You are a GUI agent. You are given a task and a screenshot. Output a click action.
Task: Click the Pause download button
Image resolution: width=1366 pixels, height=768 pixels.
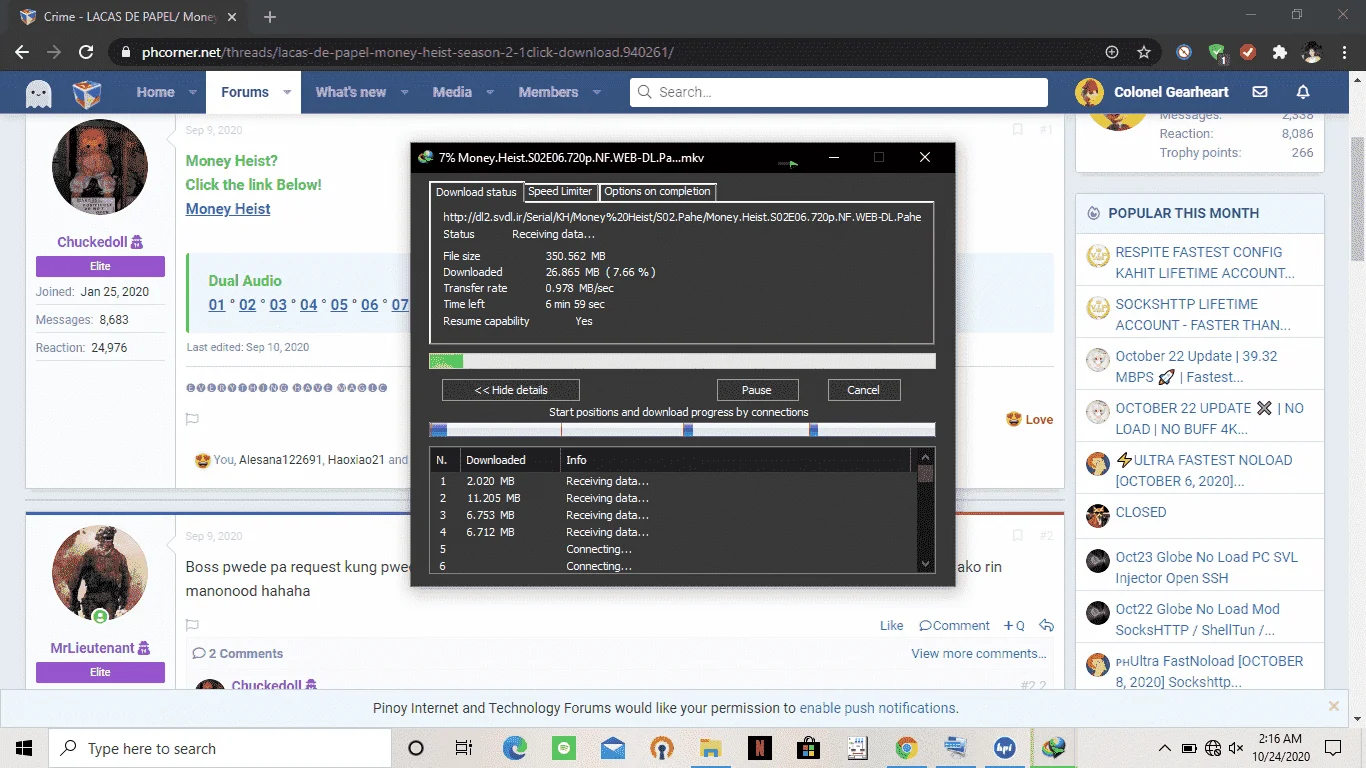point(757,390)
